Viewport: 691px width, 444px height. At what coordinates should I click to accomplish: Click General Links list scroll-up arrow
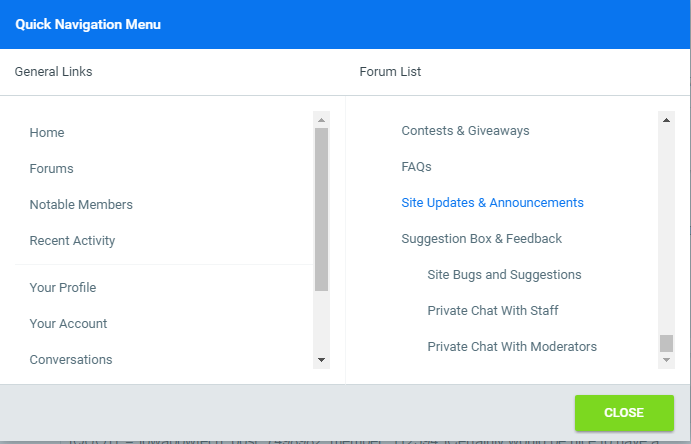(x=321, y=119)
